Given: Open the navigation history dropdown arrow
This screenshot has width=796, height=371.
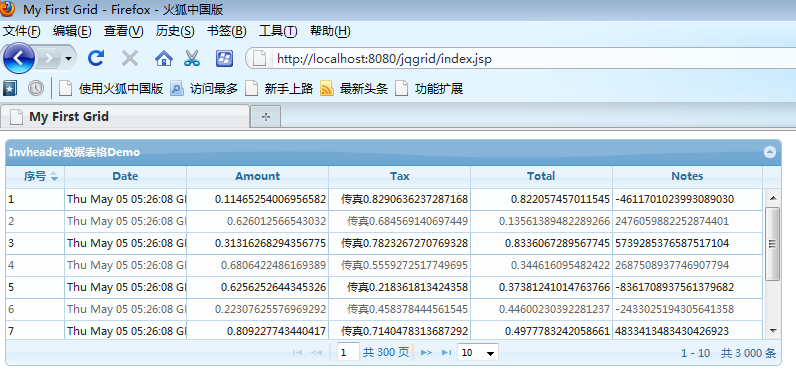Looking at the screenshot, I should tap(69, 59).
